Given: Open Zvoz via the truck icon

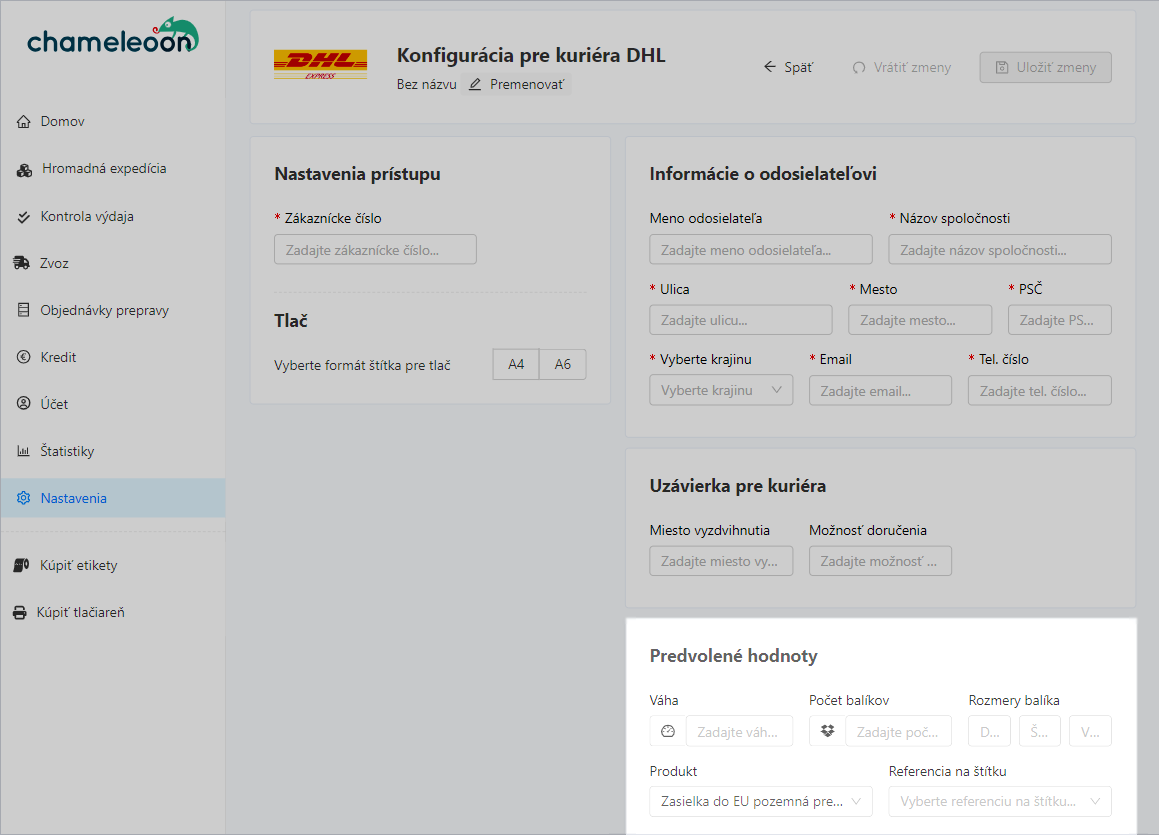Looking at the screenshot, I should (24, 263).
